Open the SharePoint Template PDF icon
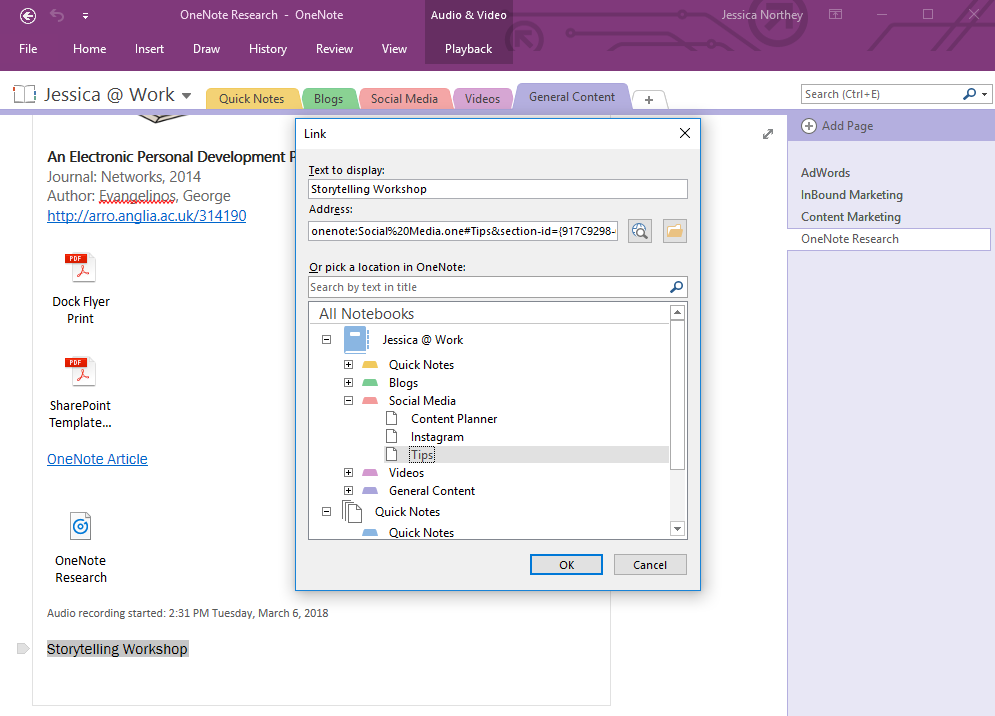 (x=80, y=371)
